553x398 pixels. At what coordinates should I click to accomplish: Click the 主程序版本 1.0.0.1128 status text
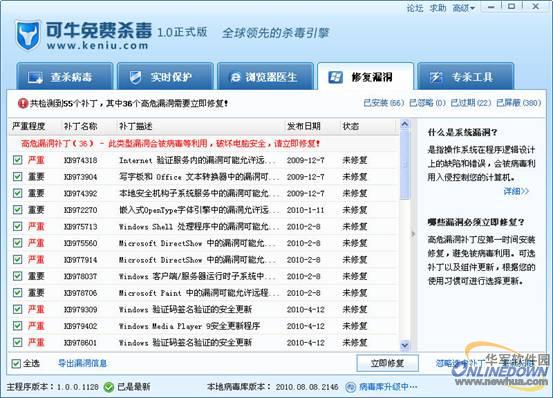click(x=53, y=387)
